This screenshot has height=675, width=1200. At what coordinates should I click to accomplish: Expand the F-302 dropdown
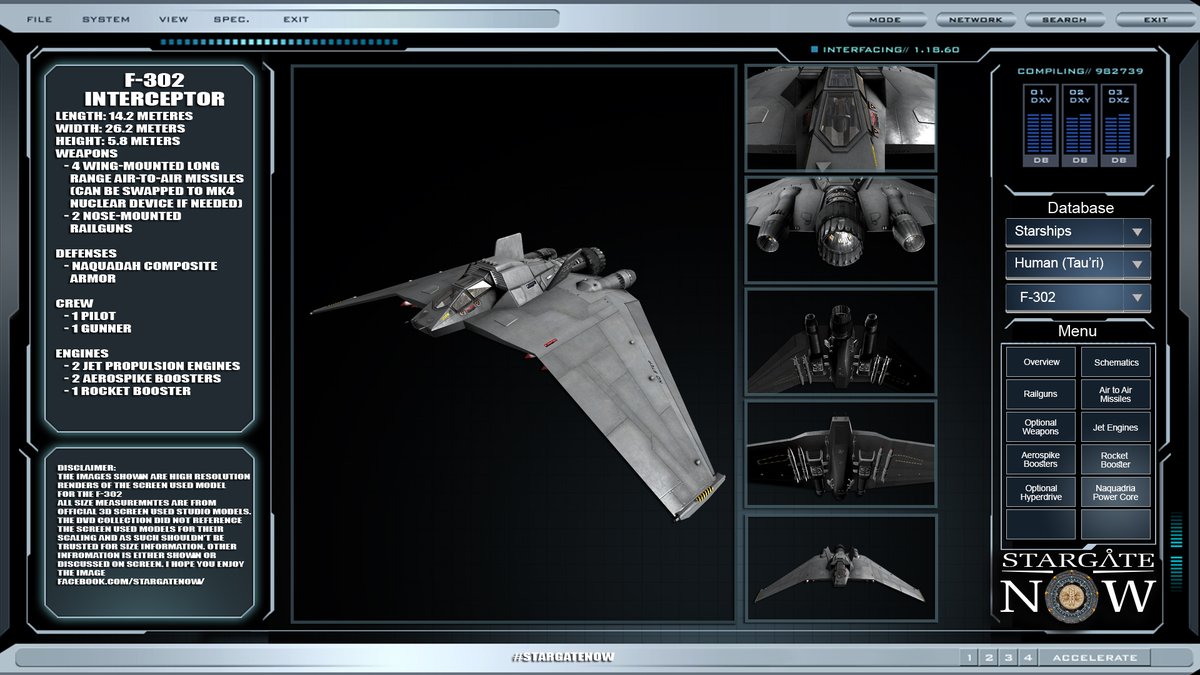pyautogui.click(x=1078, y=297)
